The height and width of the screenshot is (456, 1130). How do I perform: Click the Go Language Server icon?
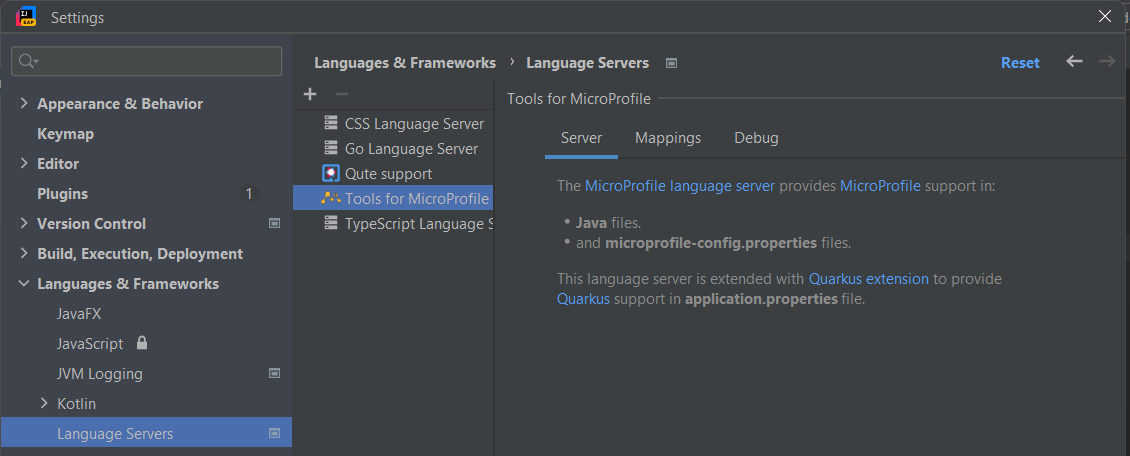pyautogui.click(x=331, y=149)
